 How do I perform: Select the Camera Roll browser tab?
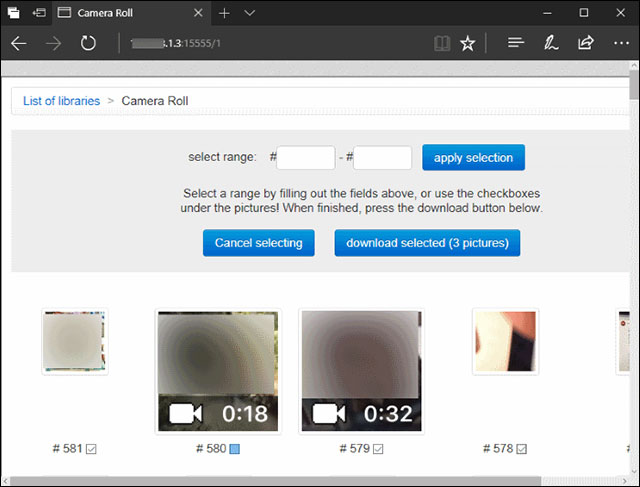(x=130, y=13)
